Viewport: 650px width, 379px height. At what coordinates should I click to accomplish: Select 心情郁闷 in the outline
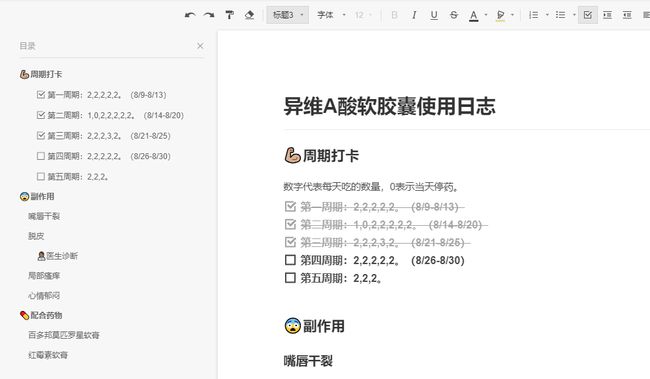[44, 296]
